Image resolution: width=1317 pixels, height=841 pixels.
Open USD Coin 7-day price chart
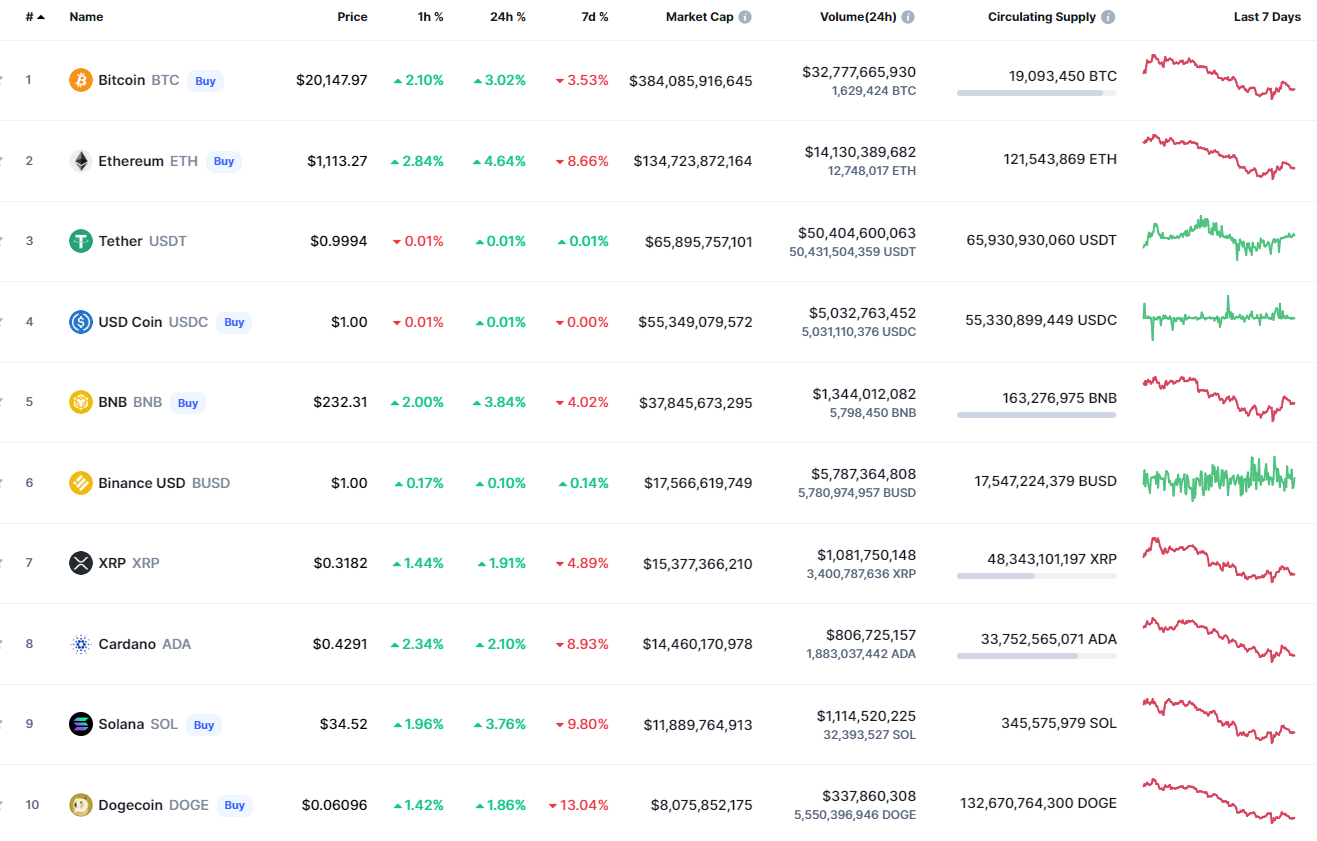tap(1219, 318)
